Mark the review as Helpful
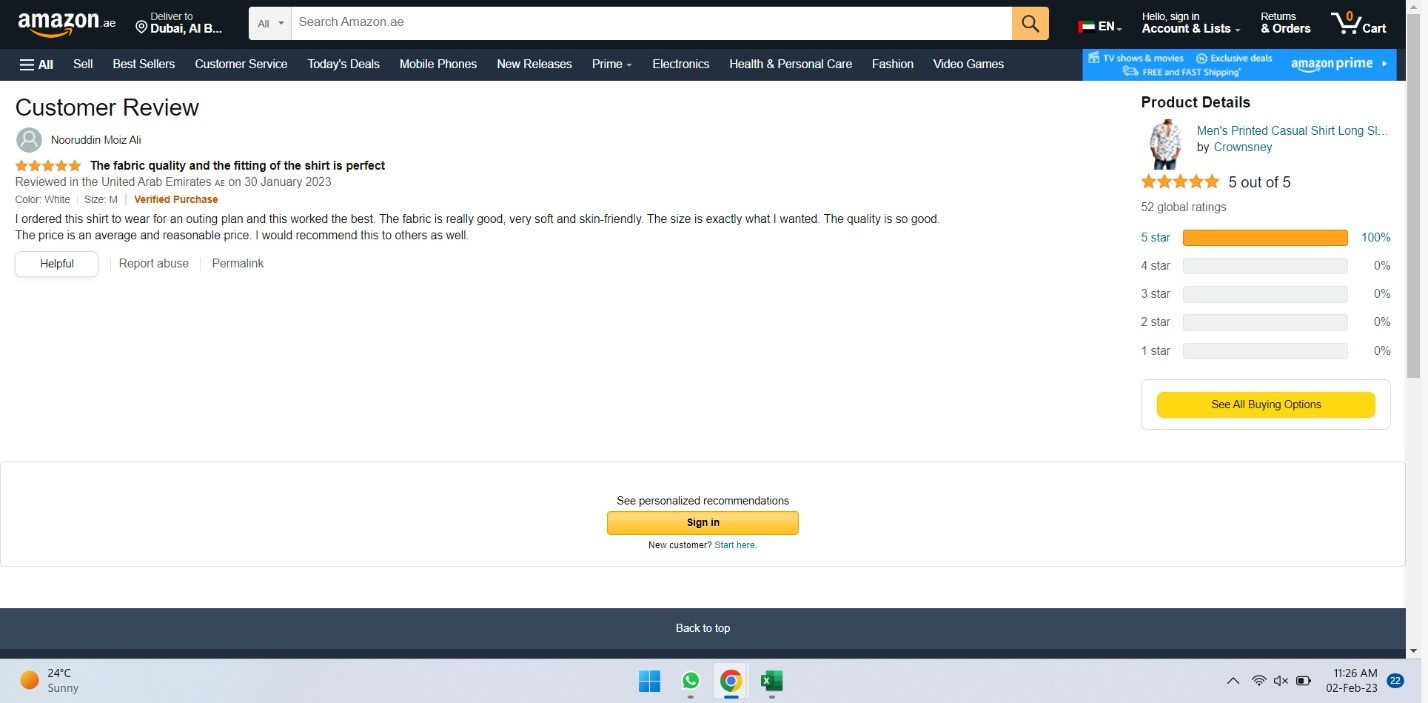This screenshot has height=703, width=1428. pos(57,264)
